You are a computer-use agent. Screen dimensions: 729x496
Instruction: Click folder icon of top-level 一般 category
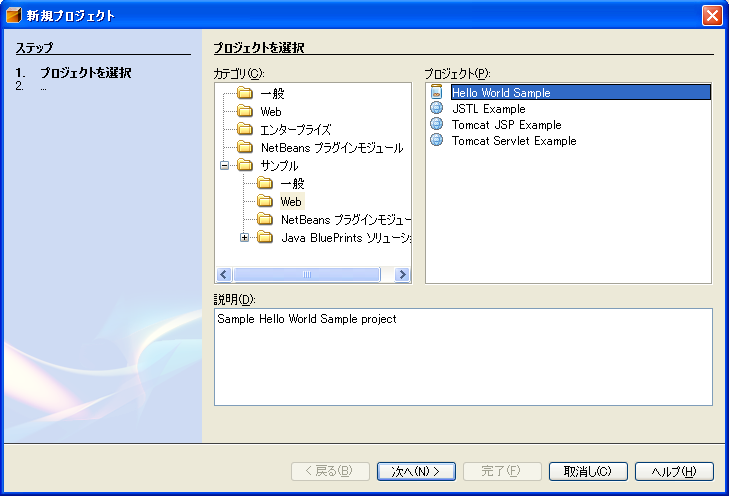(245, 93)
